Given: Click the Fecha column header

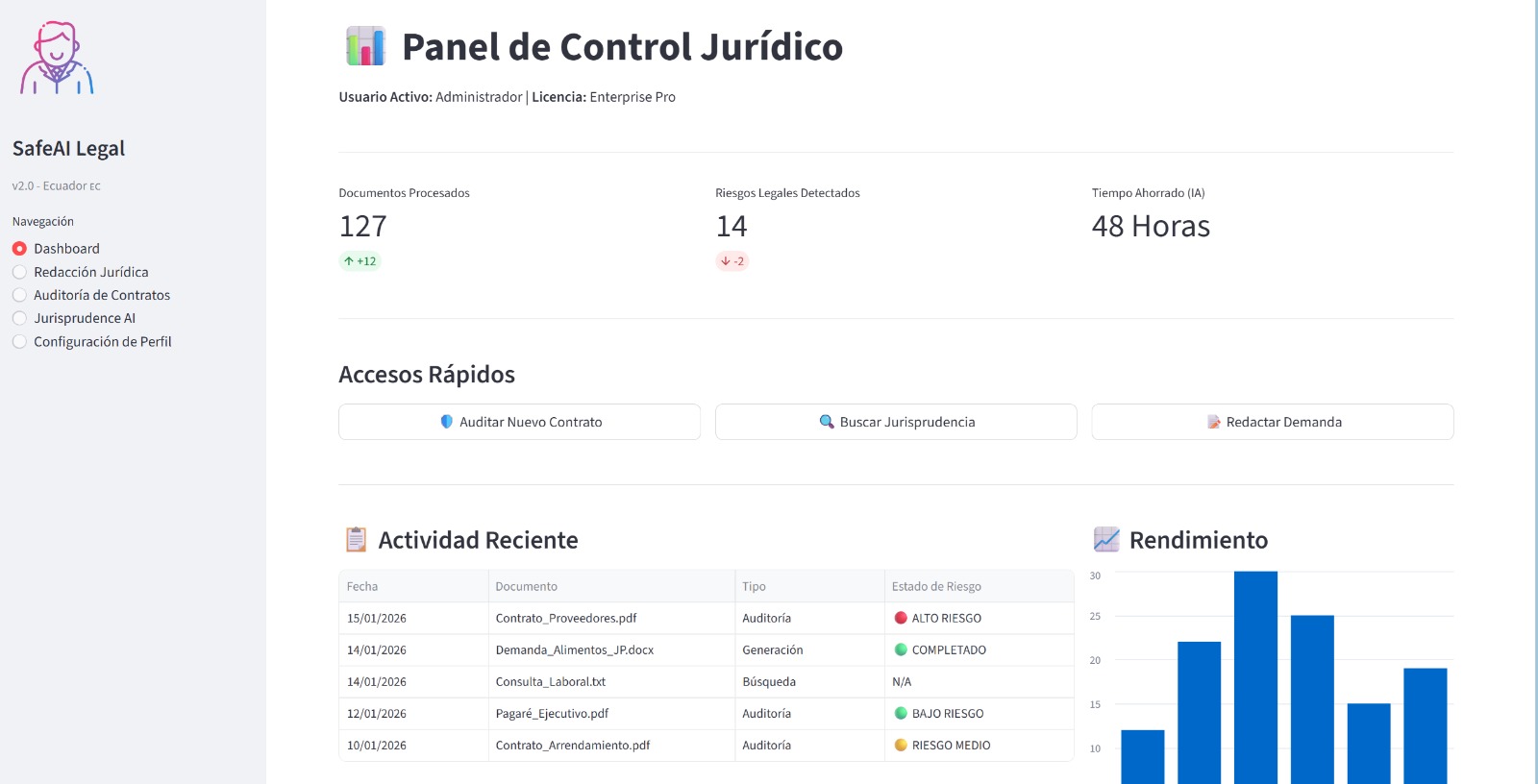Looking at the screenshot, I should point(413,586).
